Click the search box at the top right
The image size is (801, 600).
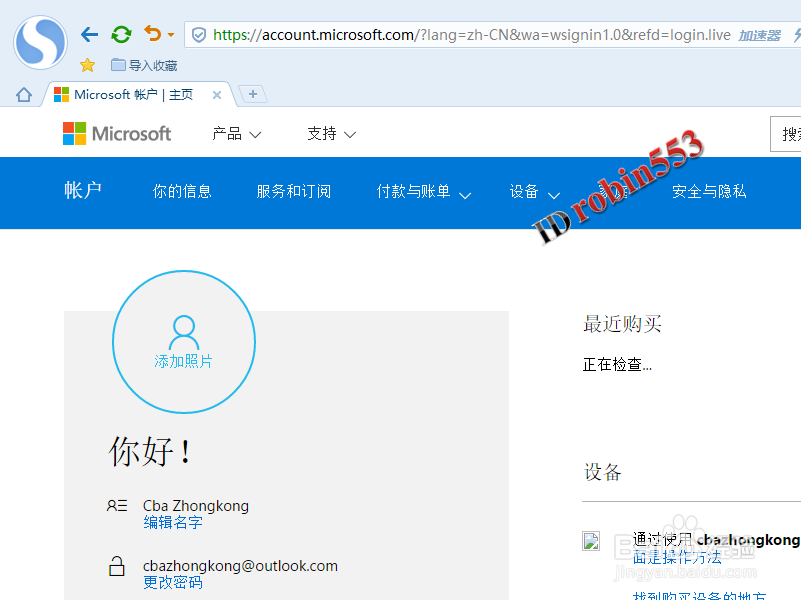785,134
